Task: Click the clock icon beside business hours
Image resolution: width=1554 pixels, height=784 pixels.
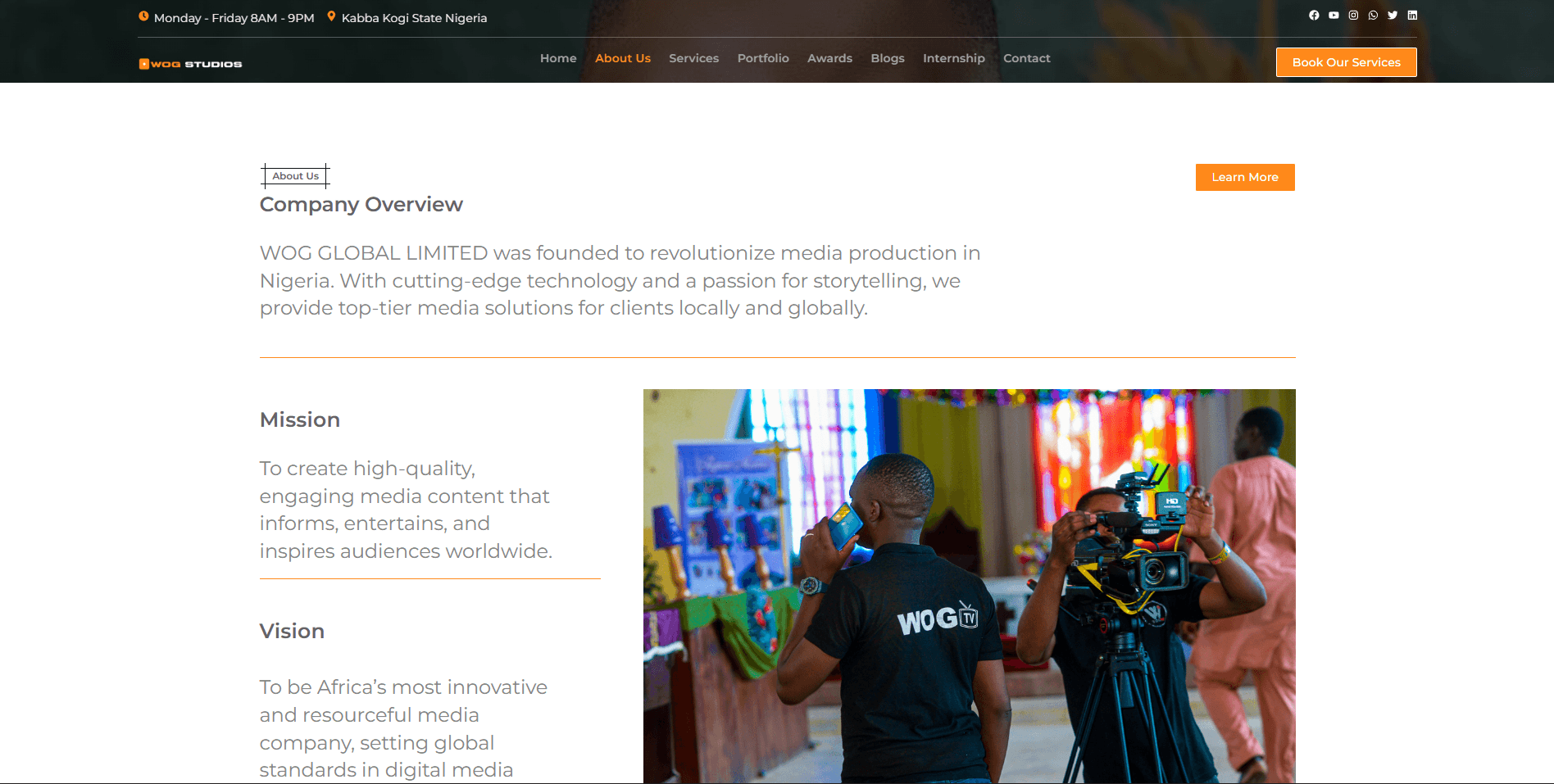Action: click(x=143, y=16)
